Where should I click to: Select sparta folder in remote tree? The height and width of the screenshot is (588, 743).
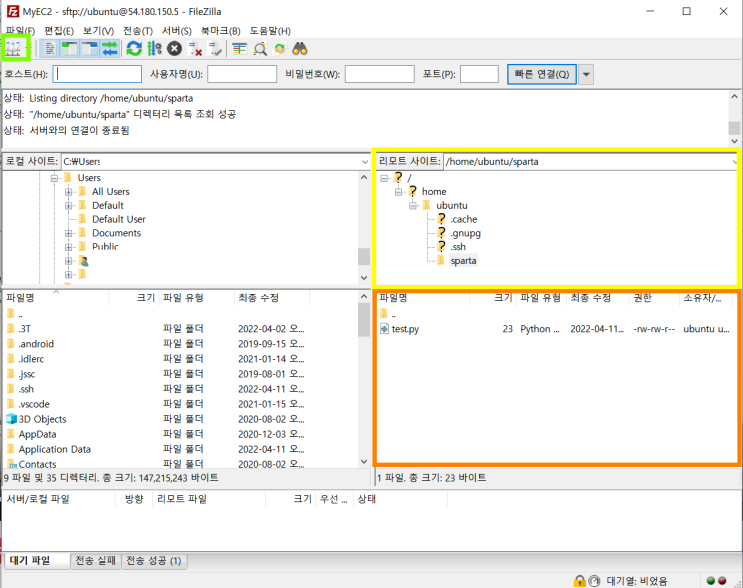[463, 261]
